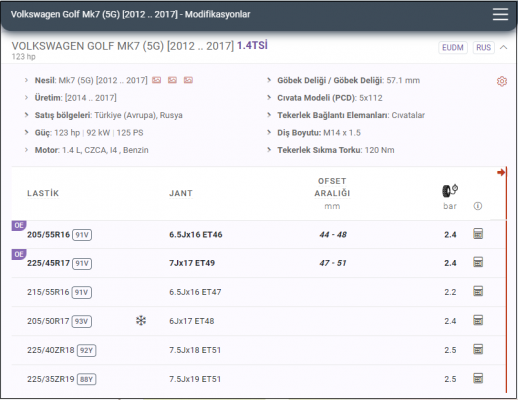
Task: Expand the Göbek Deliği row arrow
Action: pos(269,80)
